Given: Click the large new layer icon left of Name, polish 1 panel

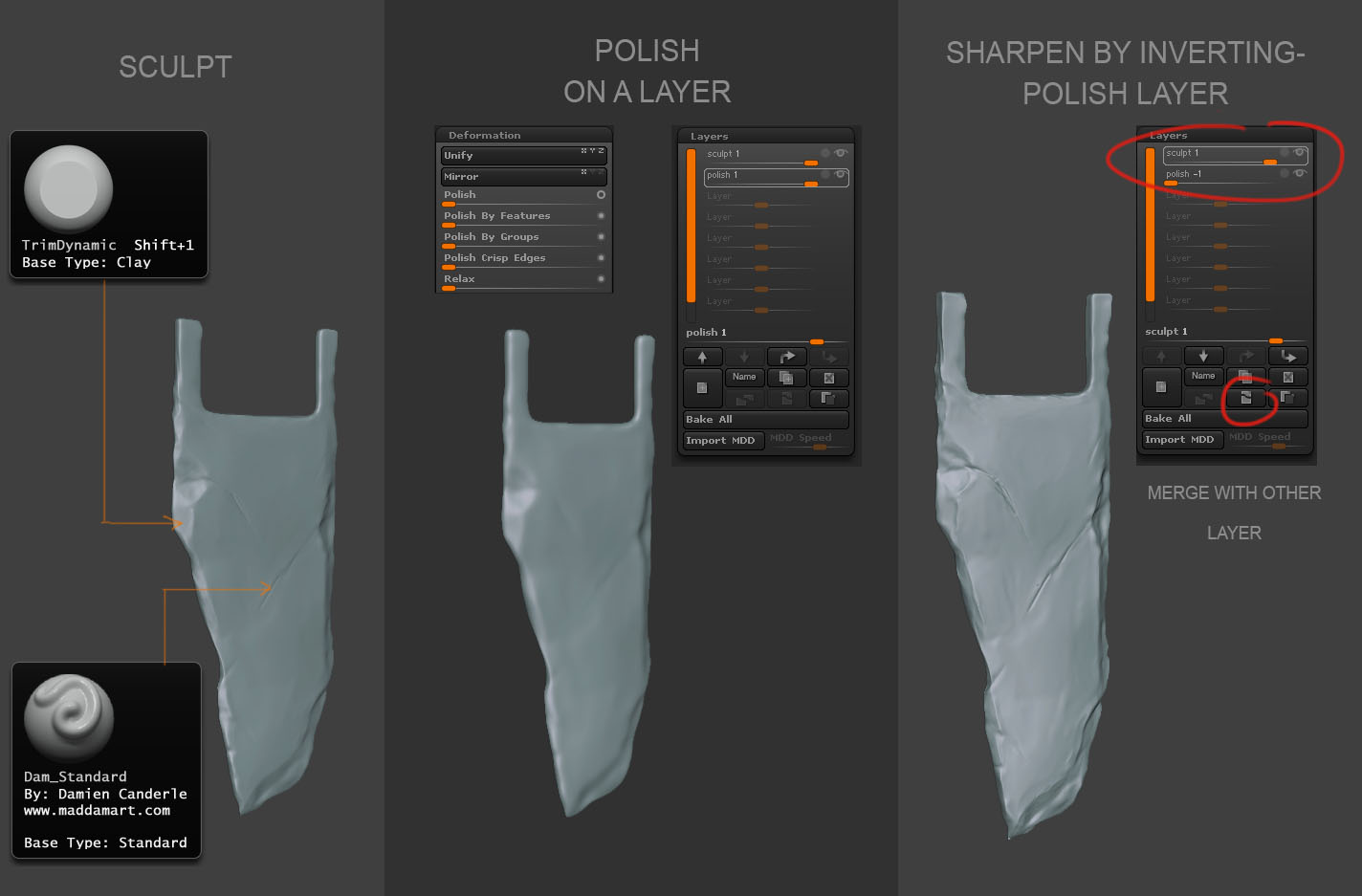Looking at the screenshot, I should pyautogui.click(x=703, y=388).
